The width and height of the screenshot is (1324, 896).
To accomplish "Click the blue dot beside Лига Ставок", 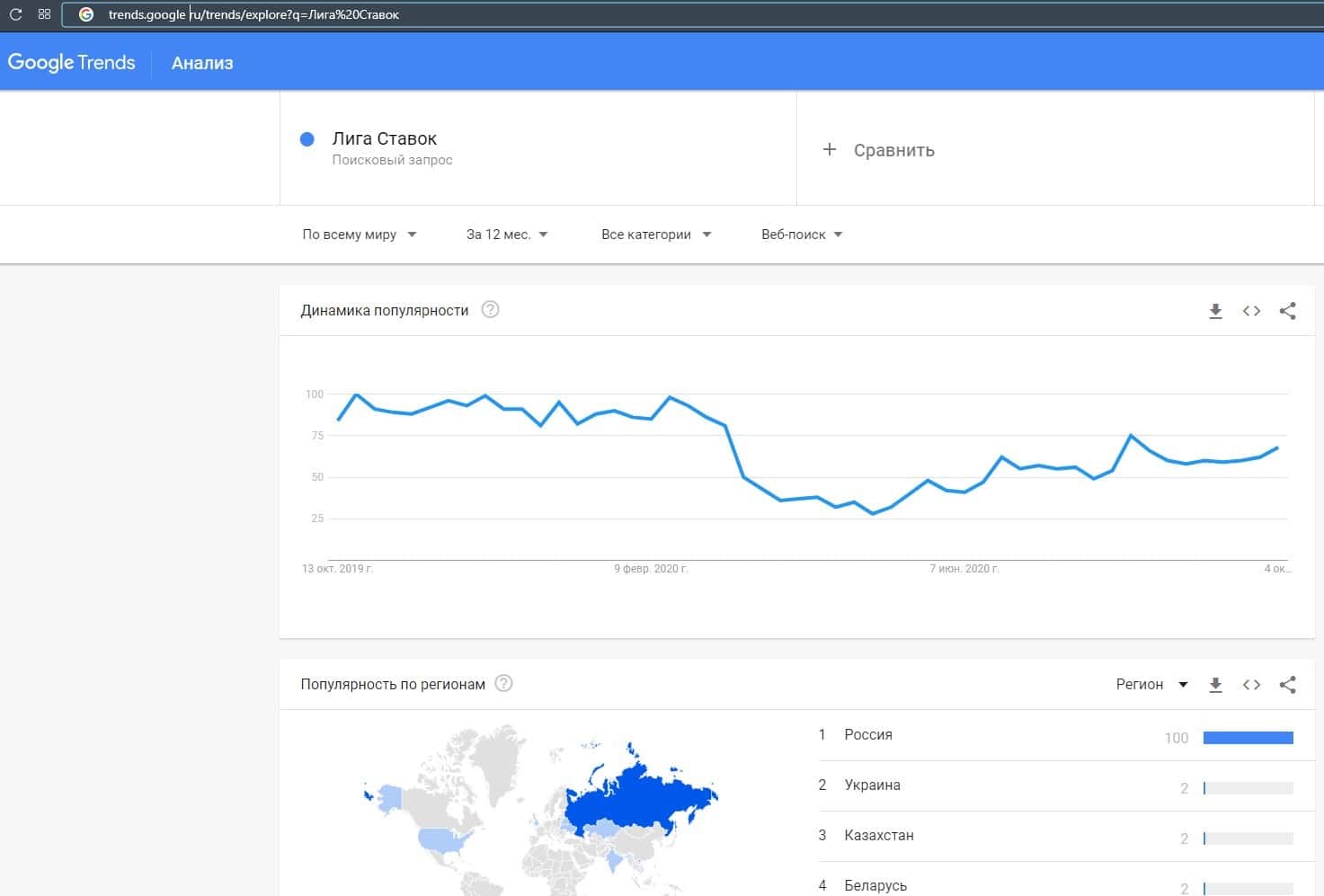I will [x=307, y=139].
